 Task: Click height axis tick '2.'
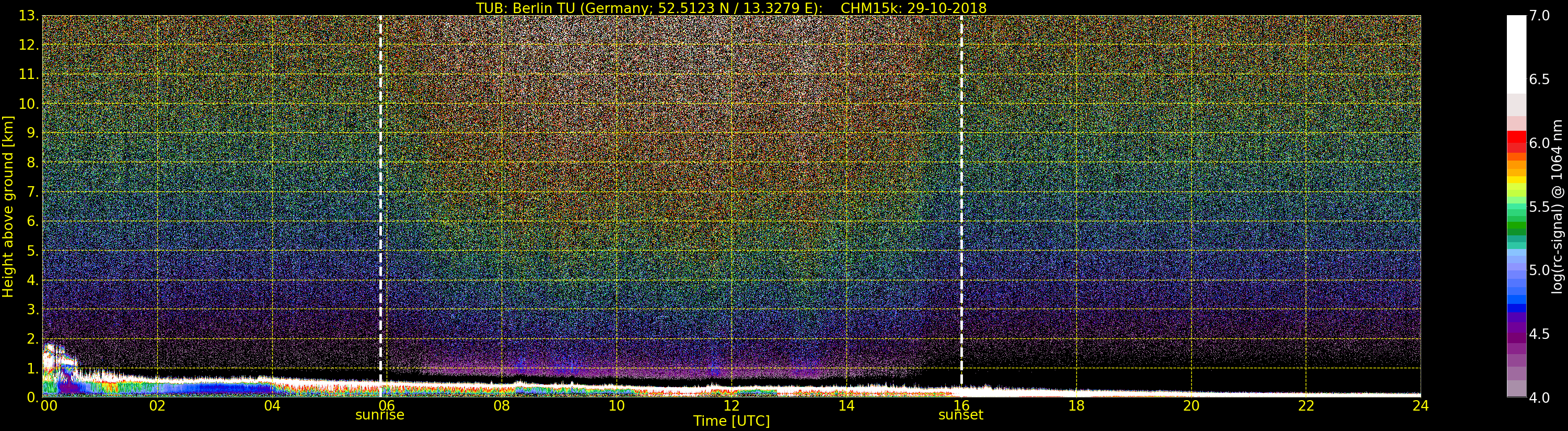tap(33, 339)
